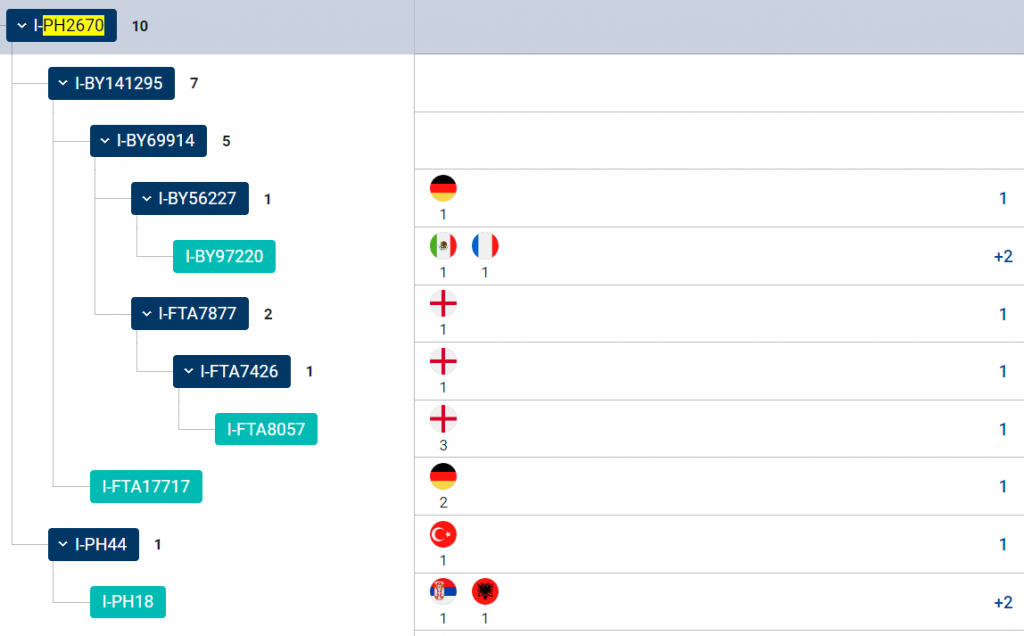Click German flag in I-FTA17717 row
Screen dimensions: 1024x636
[443, 477]
